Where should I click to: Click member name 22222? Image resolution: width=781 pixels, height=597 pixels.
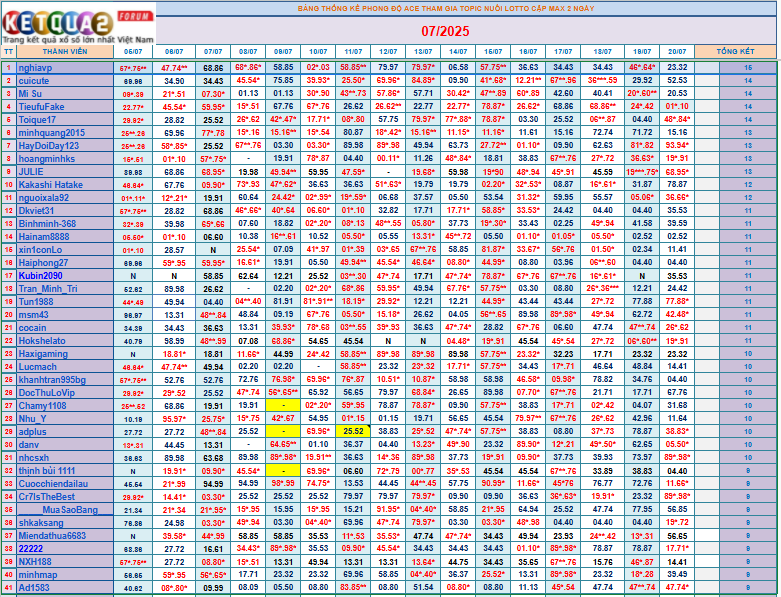(x=31, y=549)
